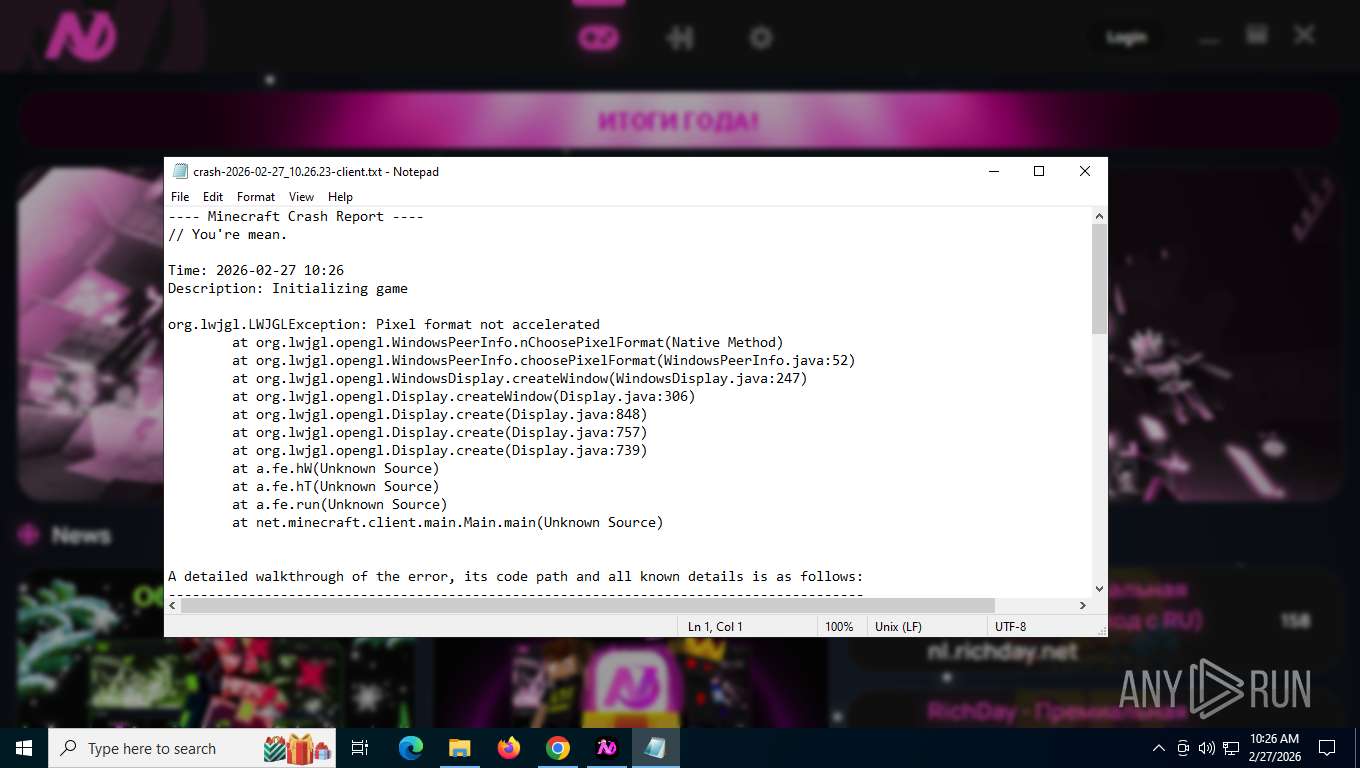This screenshot has width=1360, height=768.
Task: Open the Help menu in Notepad
Action: coord(340,197)
